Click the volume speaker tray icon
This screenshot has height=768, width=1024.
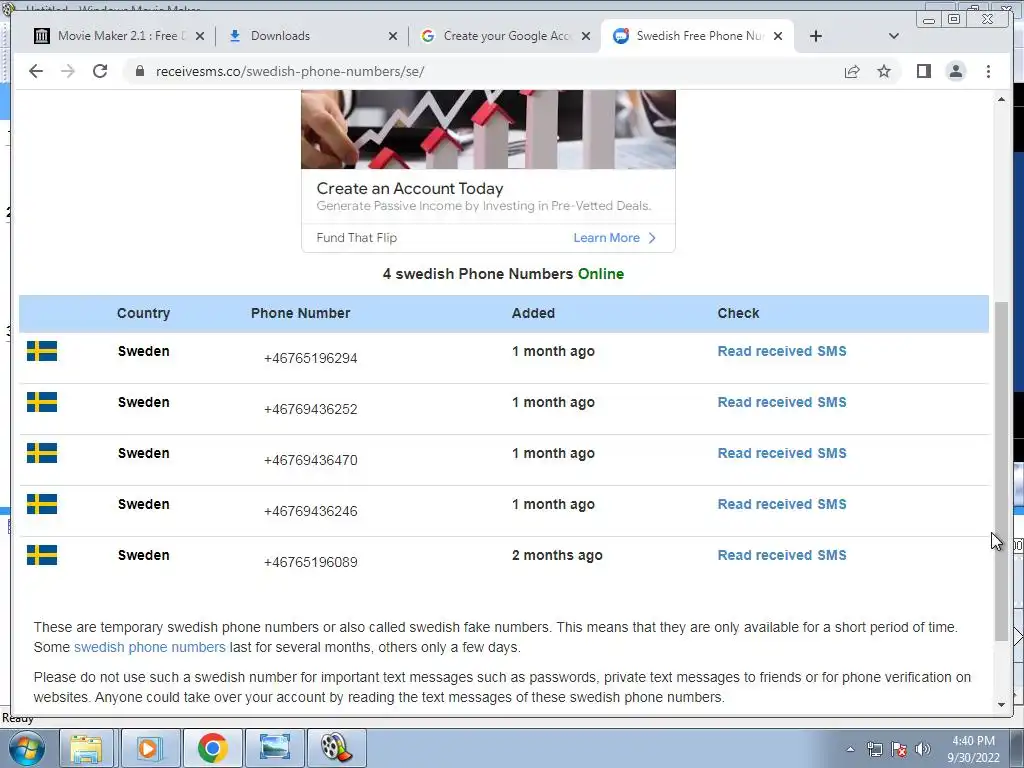pyautogui.click(x=923, y=749)
